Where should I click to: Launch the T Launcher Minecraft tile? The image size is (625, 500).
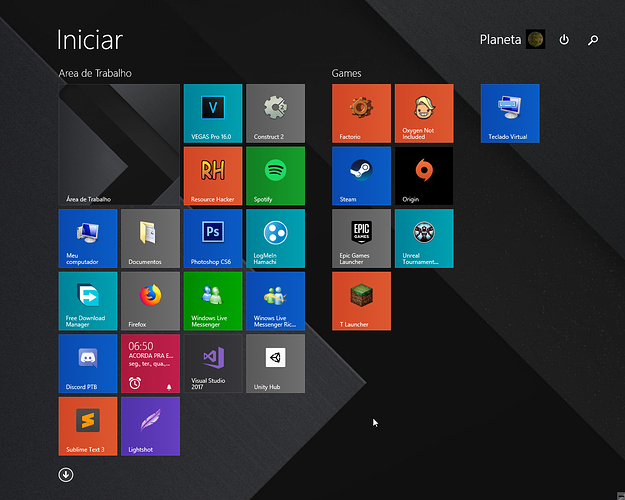pyautogui.click(x=361, y=301)
